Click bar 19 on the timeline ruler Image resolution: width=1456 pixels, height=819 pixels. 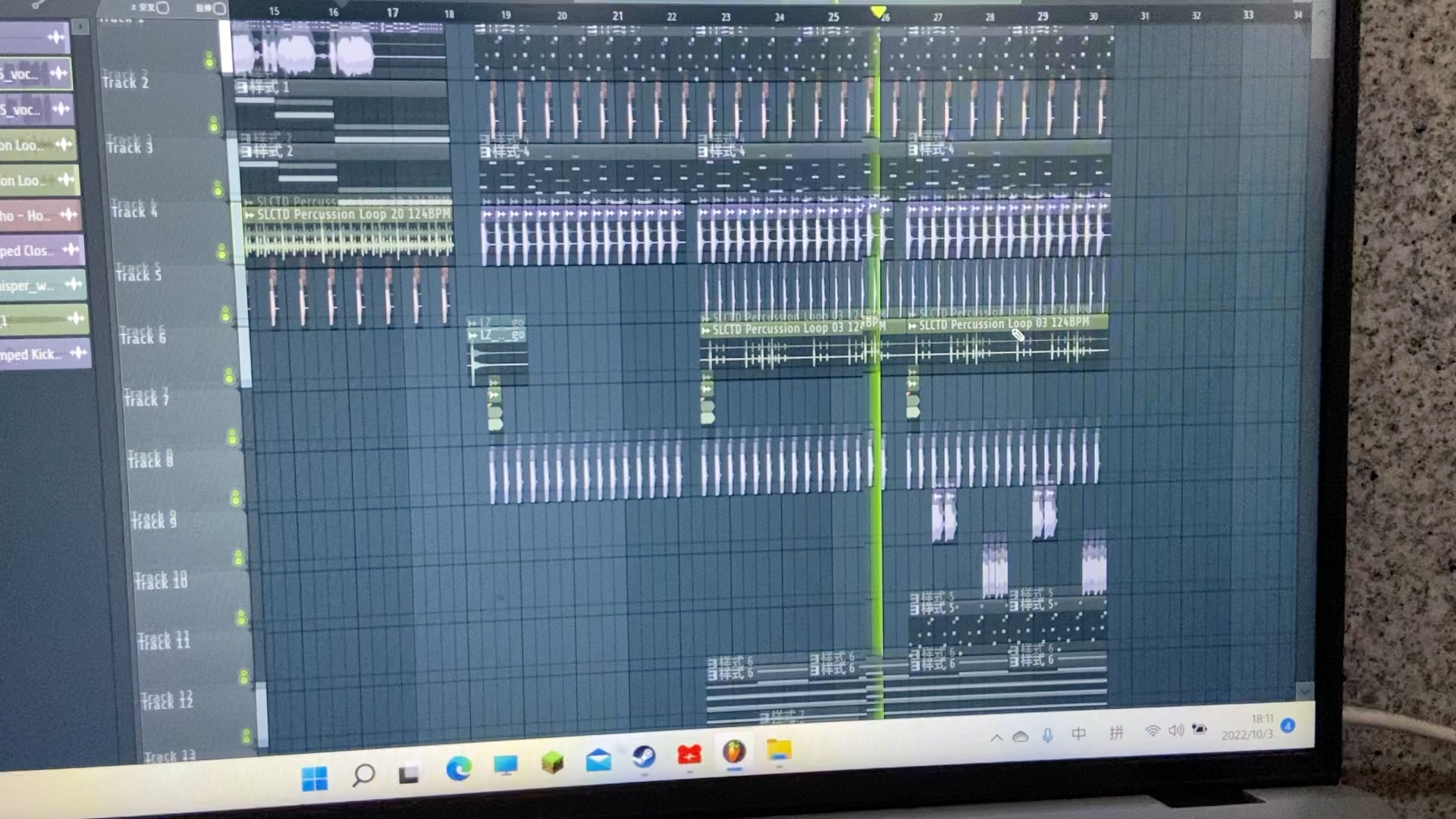(505, 14)
